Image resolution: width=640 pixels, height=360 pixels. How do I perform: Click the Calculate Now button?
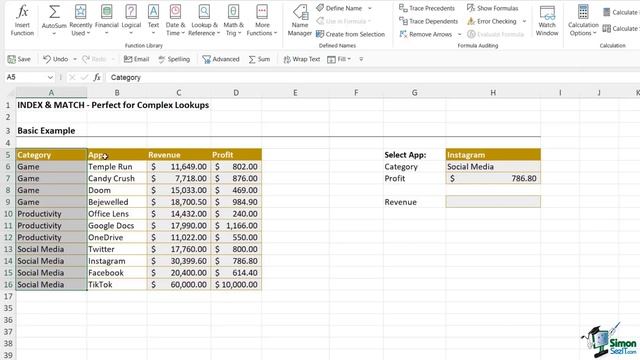(620, 12)
